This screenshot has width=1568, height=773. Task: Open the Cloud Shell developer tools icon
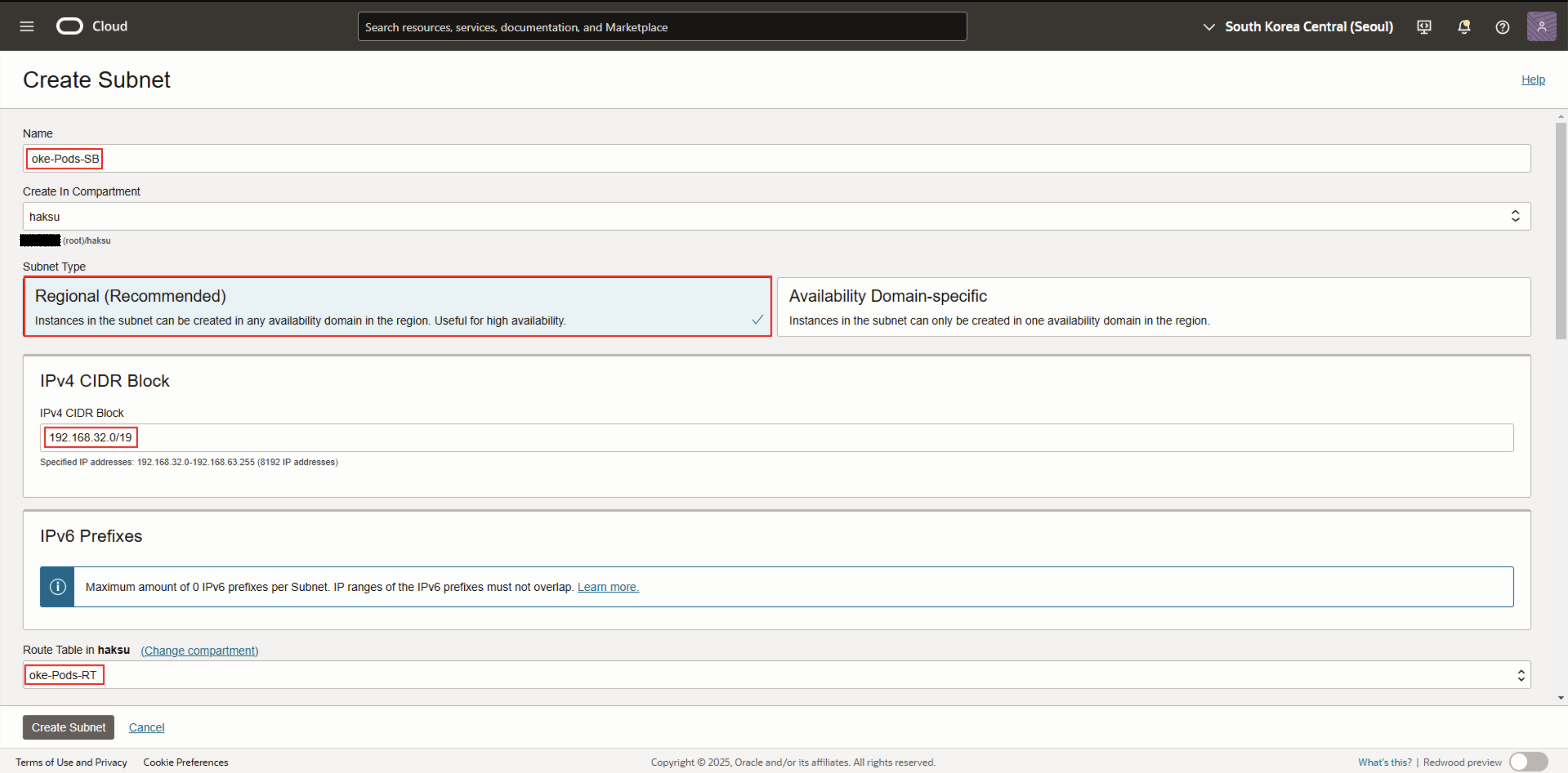1424,27
